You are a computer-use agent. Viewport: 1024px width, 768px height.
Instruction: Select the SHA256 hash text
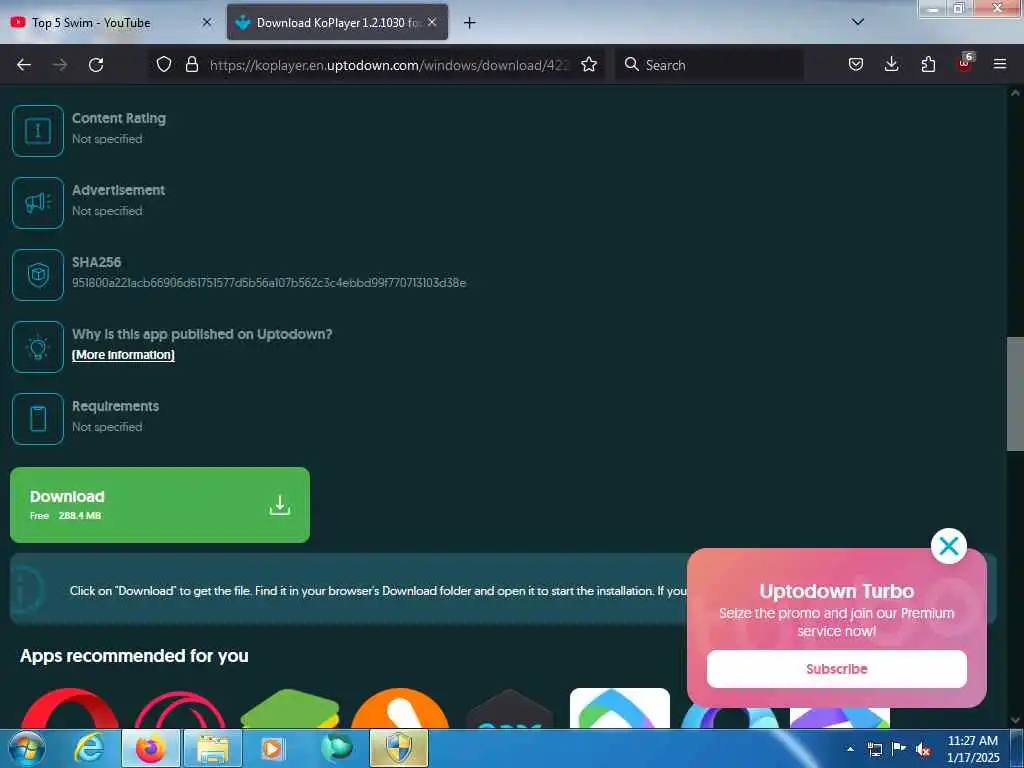[269, 283]
